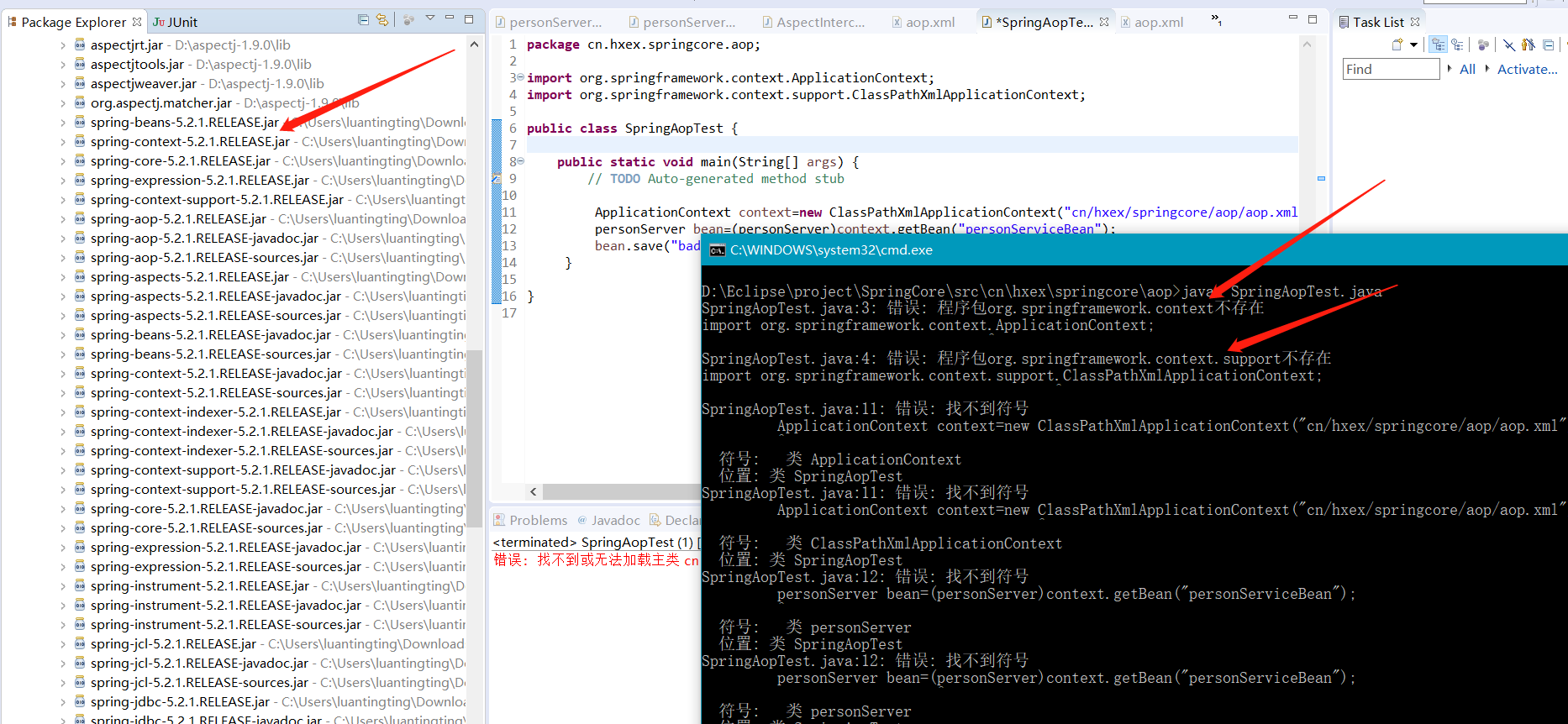
Task: Toggle Link with Editor in Package Explorer
Action: (x=382, y=20)
